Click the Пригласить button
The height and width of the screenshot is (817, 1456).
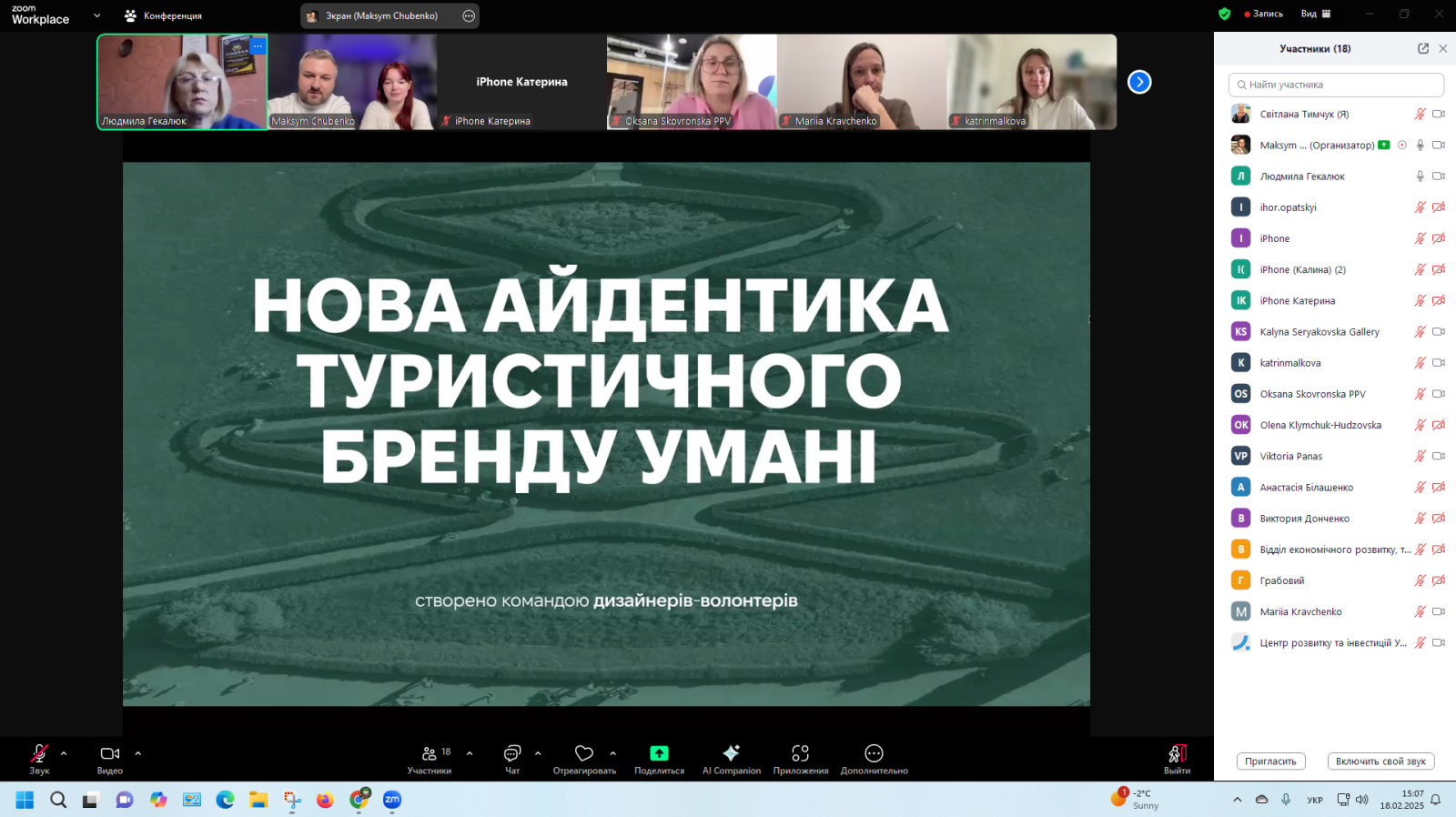1271,762
